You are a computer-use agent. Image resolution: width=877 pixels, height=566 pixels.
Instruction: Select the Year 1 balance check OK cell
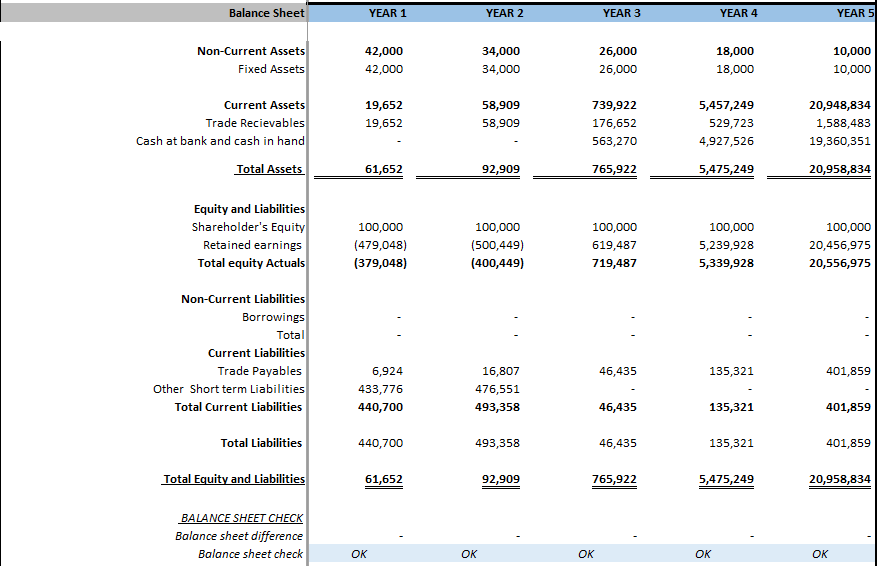[359, 553]
